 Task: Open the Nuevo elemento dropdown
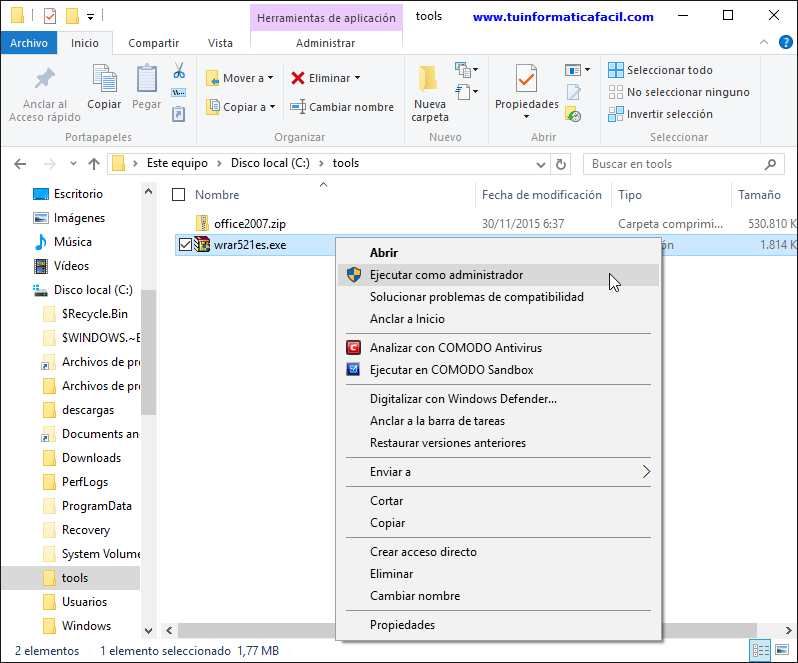[467, 70]
